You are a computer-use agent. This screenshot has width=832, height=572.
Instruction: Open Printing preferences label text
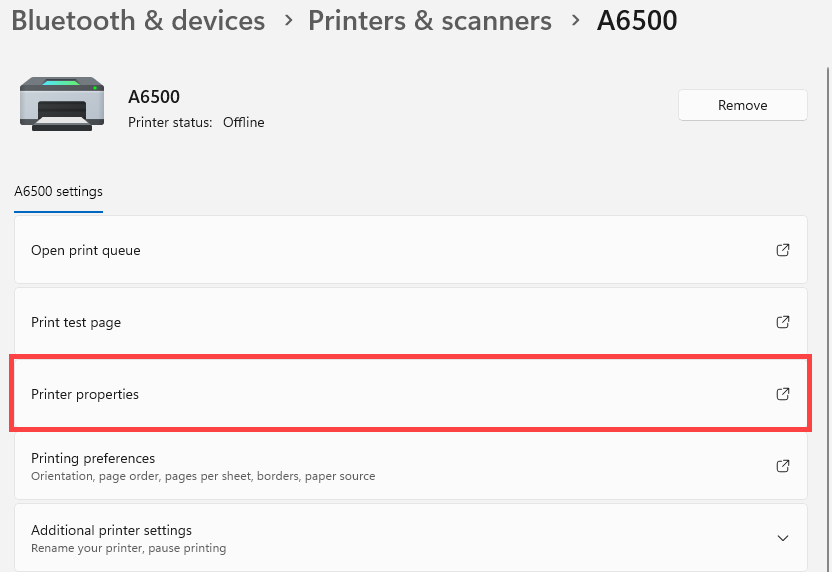coord(93,459)
